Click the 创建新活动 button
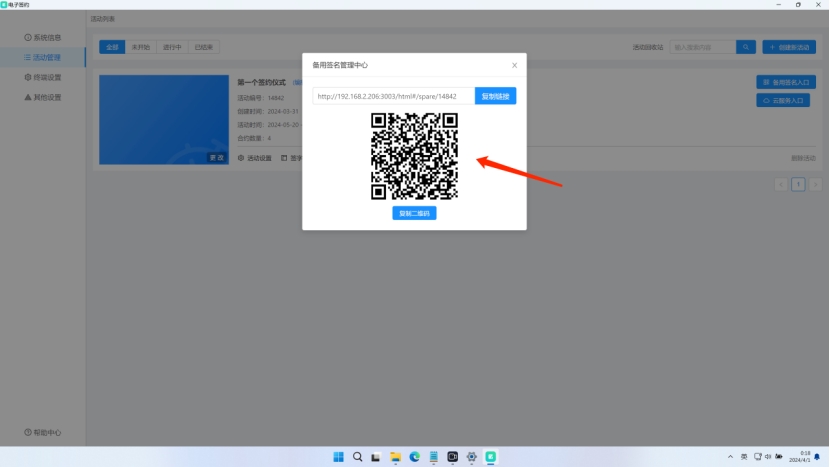Screen dimensions: 830x467 (x=789, y=47)
